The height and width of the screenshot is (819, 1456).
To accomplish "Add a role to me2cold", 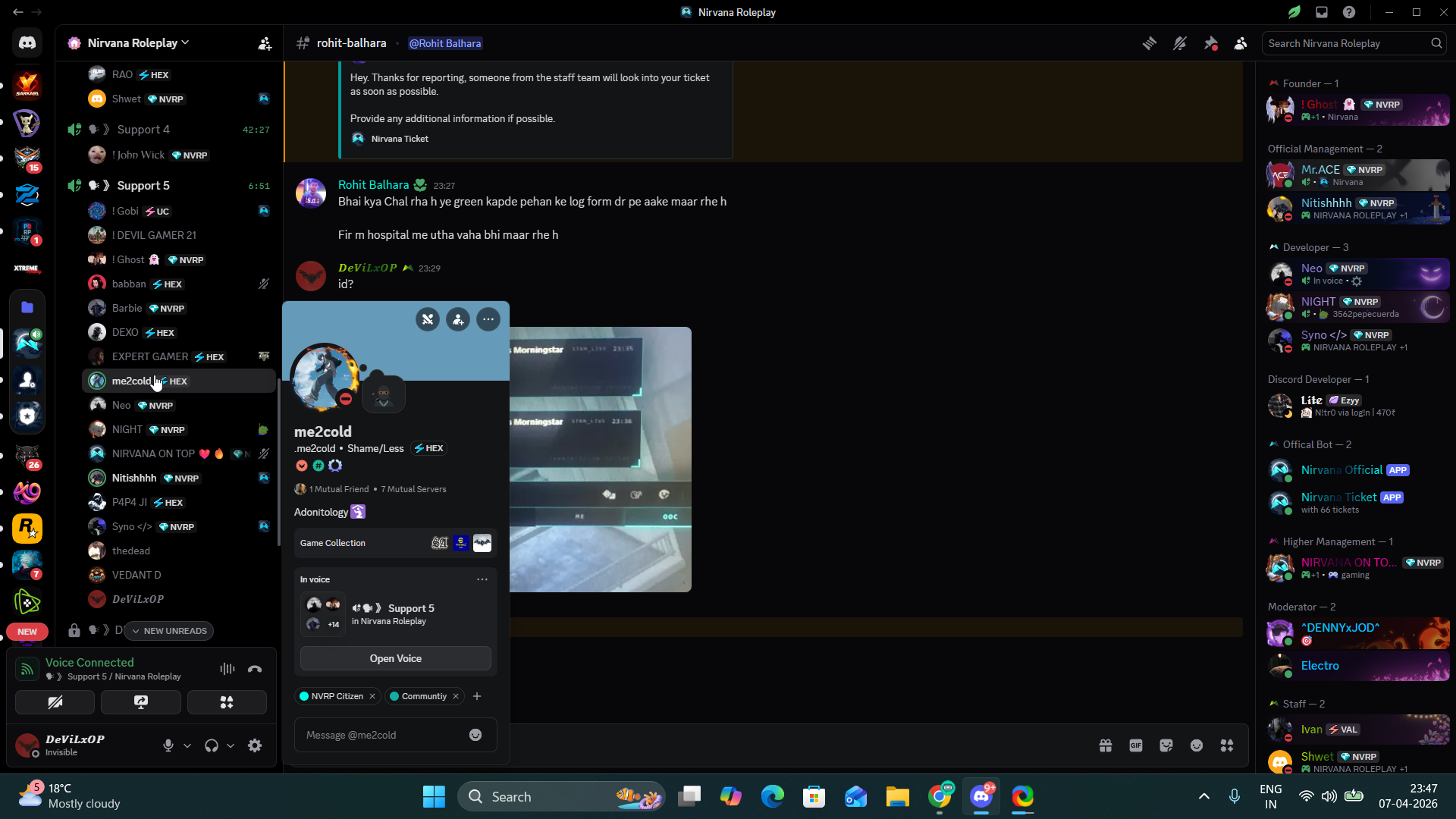I will tap(477, 696).
